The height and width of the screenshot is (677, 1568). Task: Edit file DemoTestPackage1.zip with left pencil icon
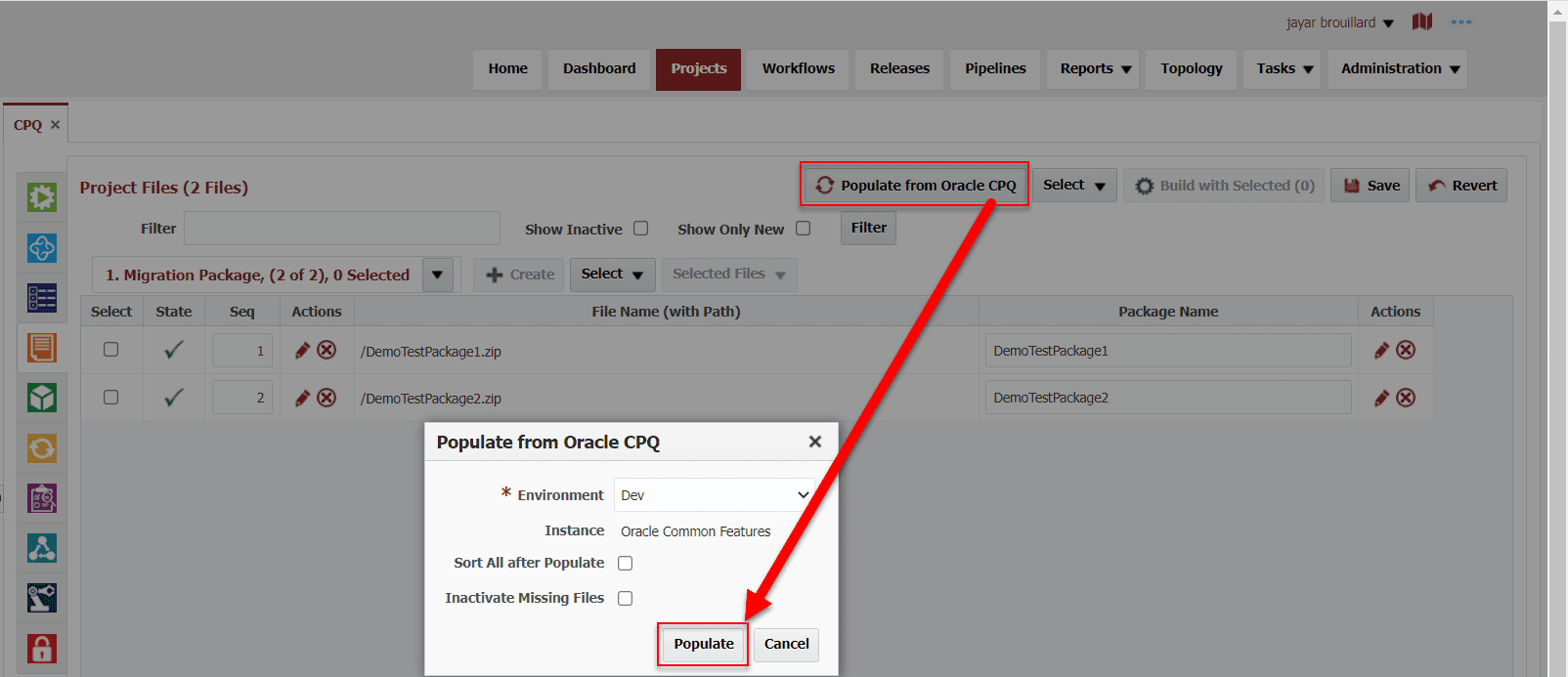303,350
